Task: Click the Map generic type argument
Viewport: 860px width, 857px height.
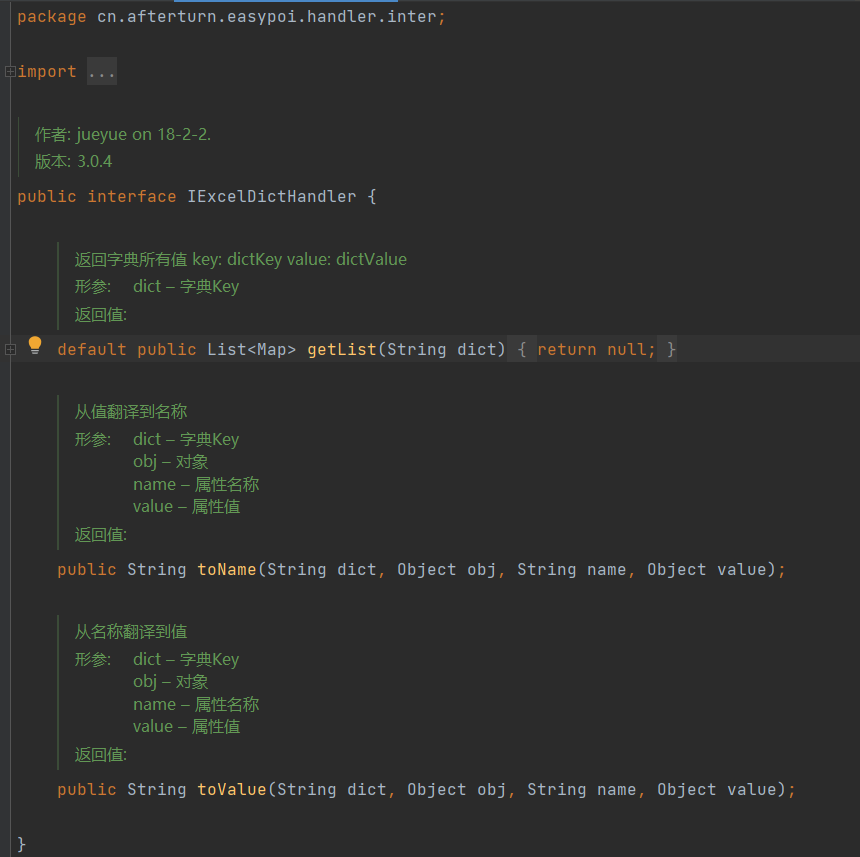Action: click(x=271, y=349)
